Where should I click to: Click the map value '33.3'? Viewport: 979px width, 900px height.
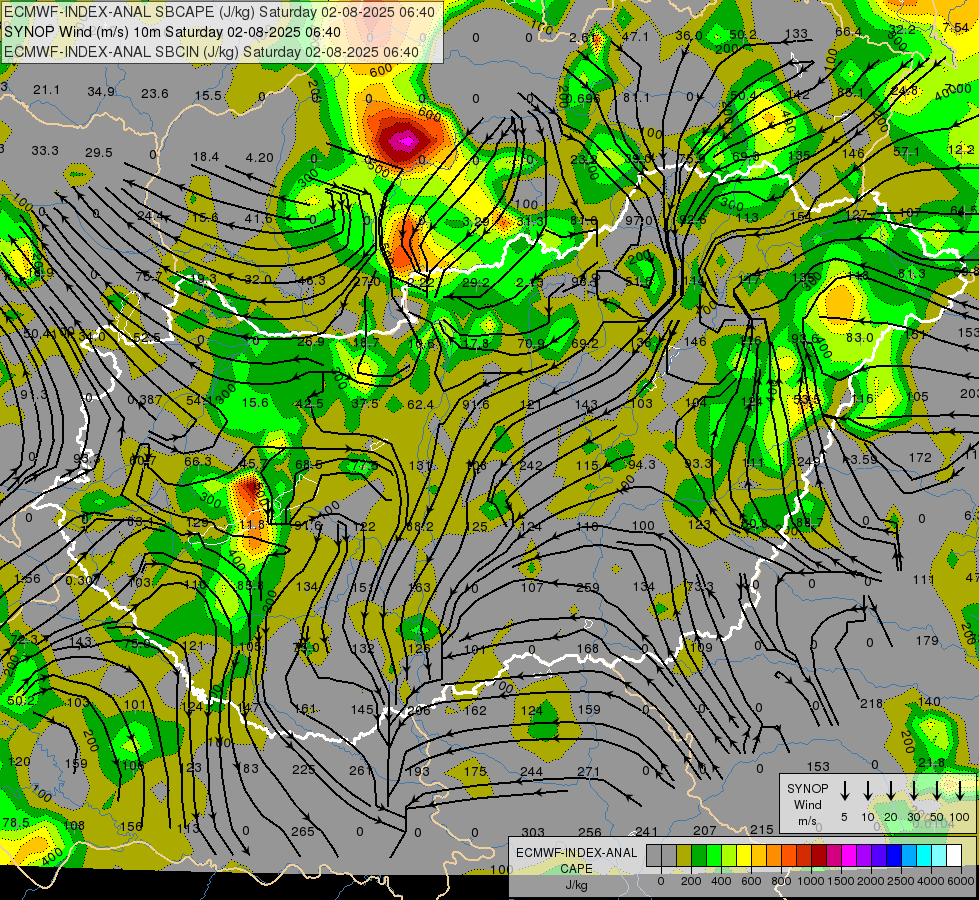pos(44,151)
